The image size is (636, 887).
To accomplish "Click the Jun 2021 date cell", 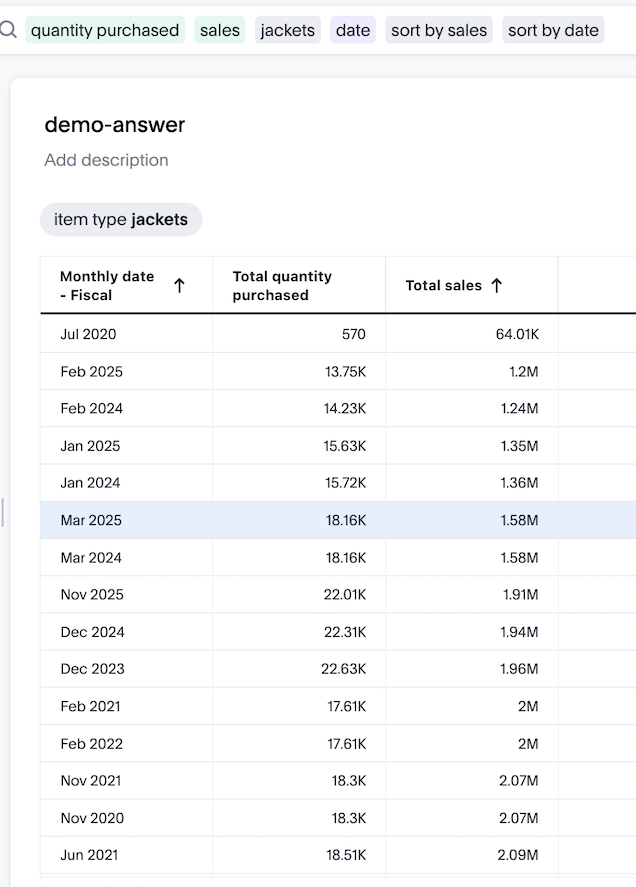I will pyautogui.click(x=90, y=855).
